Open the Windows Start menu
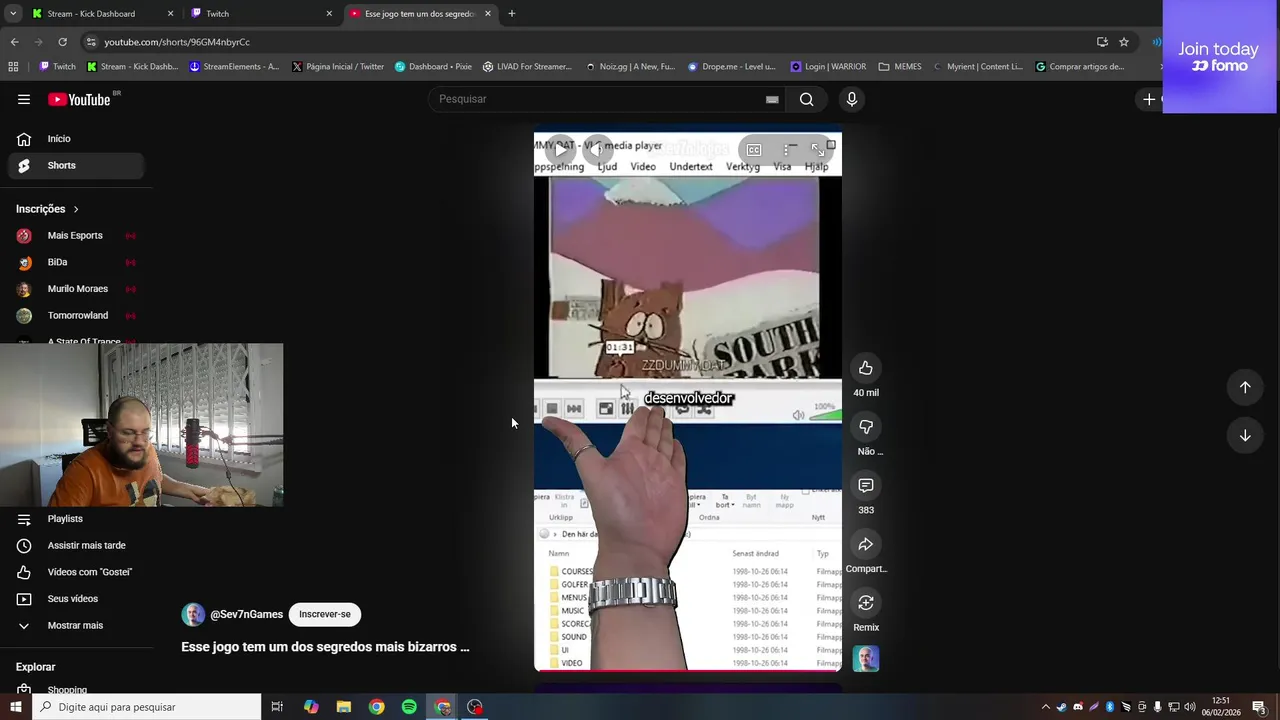The height and width of the screenshot is (720, 1280). tap(15, 707)
